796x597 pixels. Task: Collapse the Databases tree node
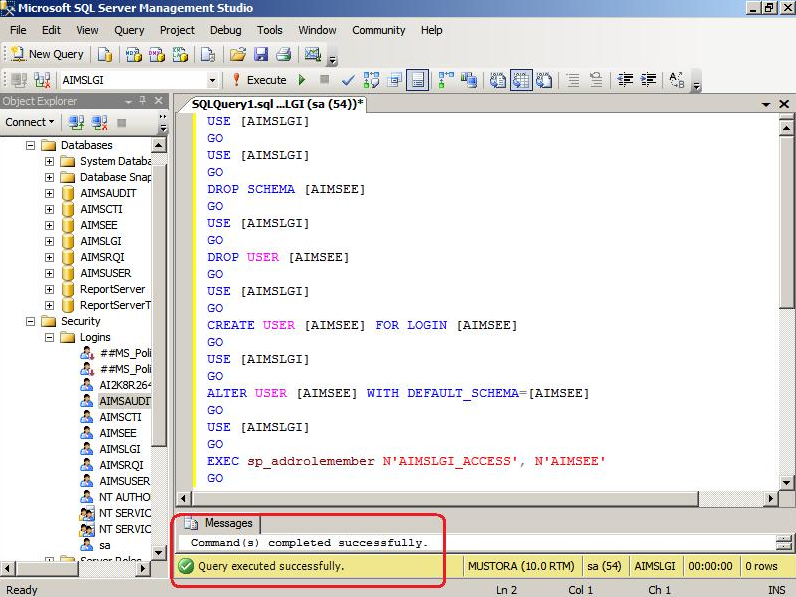pos(30,145)
